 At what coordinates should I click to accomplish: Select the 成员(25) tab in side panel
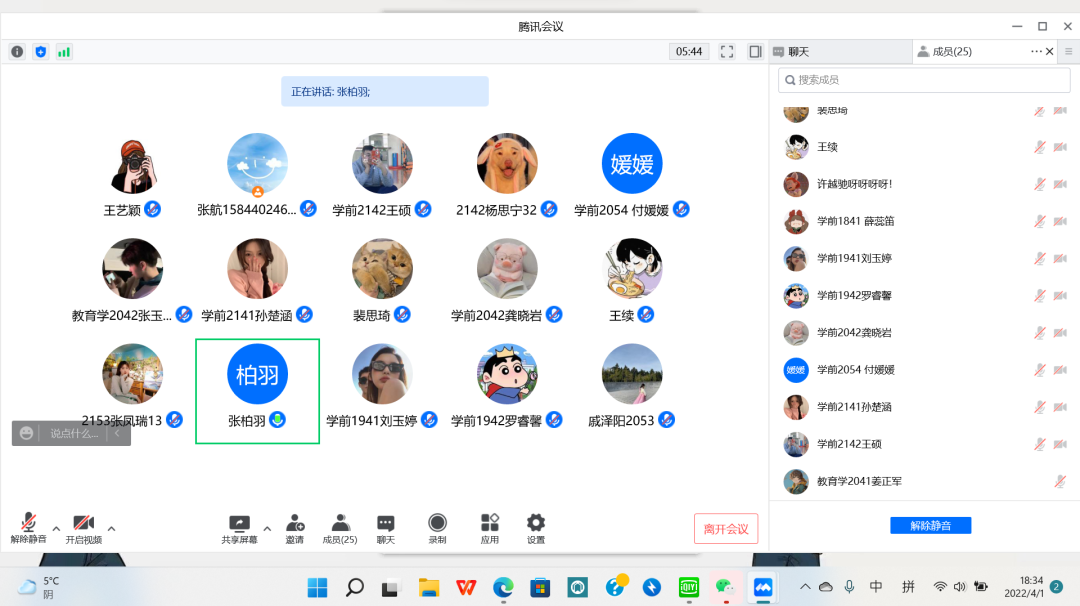coord(951,52)
